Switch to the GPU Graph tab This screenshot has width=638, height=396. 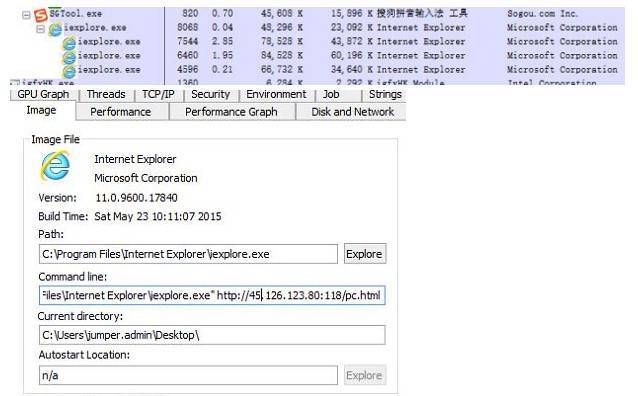pos(44,94)
